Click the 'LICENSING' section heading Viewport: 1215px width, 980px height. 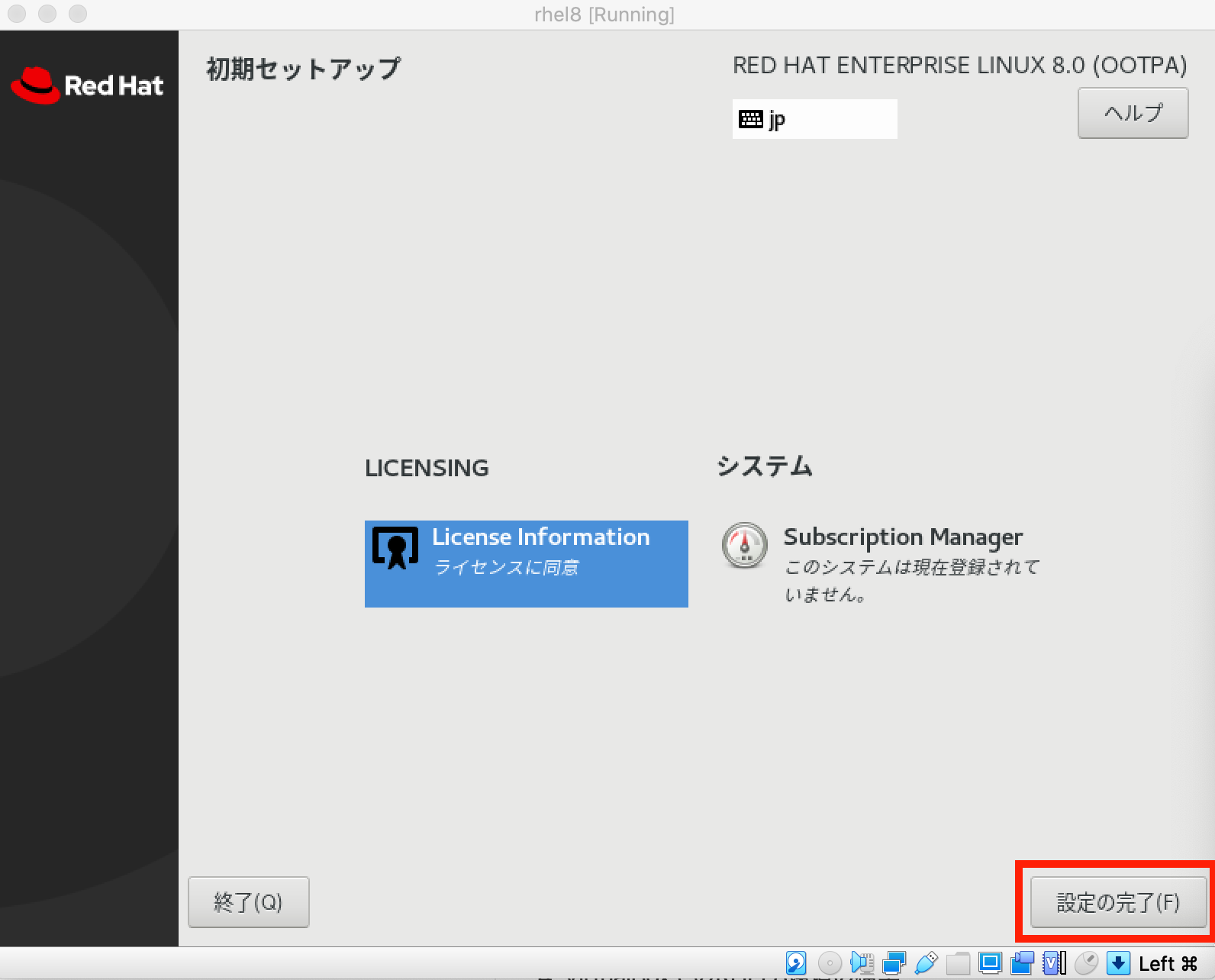coord(427,468)
